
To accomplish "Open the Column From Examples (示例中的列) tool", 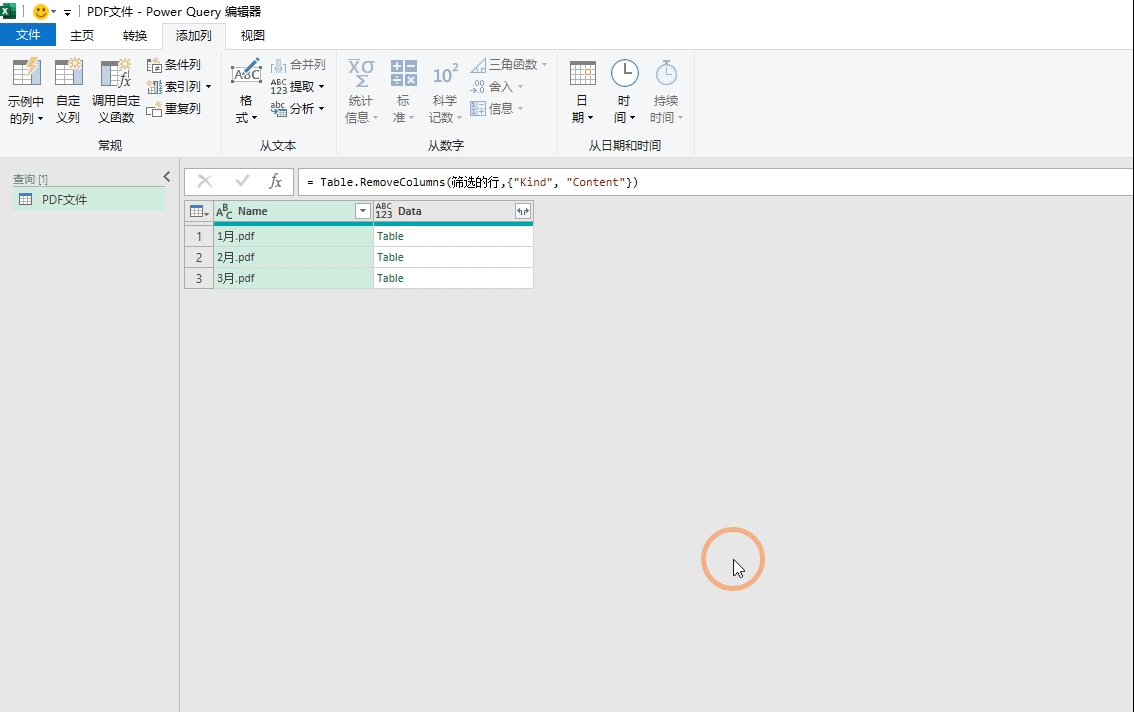I will [x=26, y=91].
